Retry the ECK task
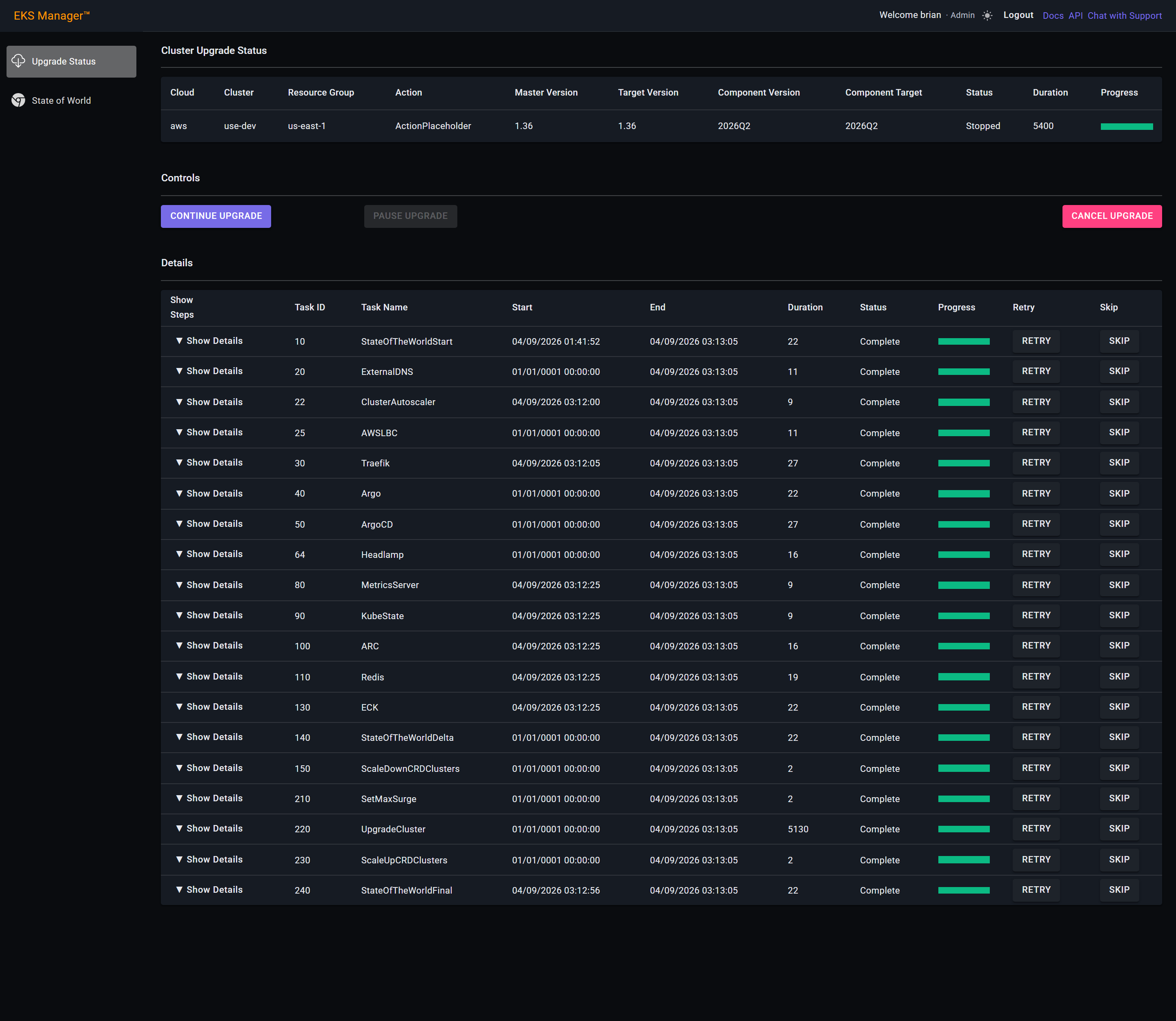Viewport: 1176px width, 1021px height. (1036, 707)
